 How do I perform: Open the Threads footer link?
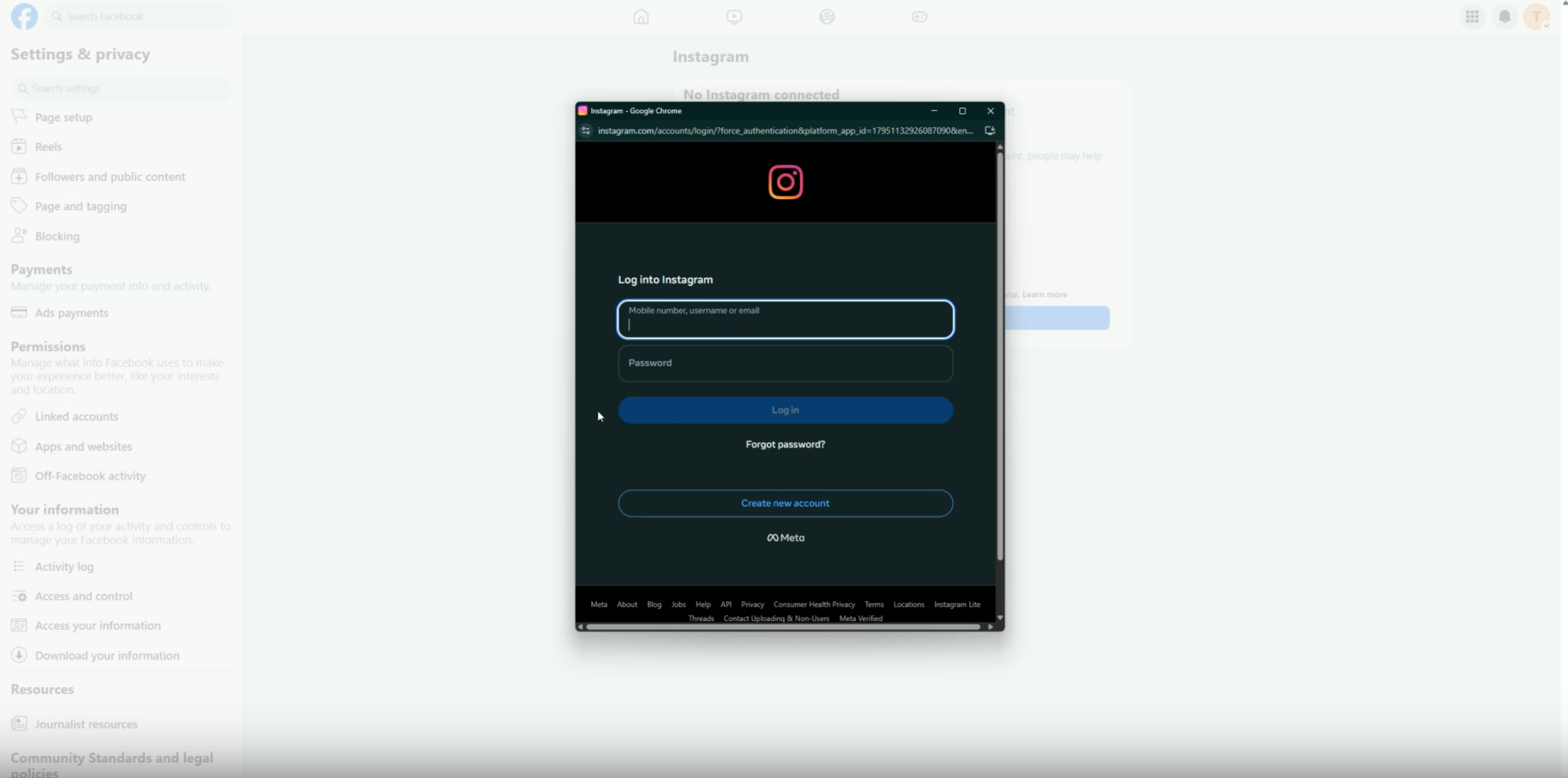point(701,619)
